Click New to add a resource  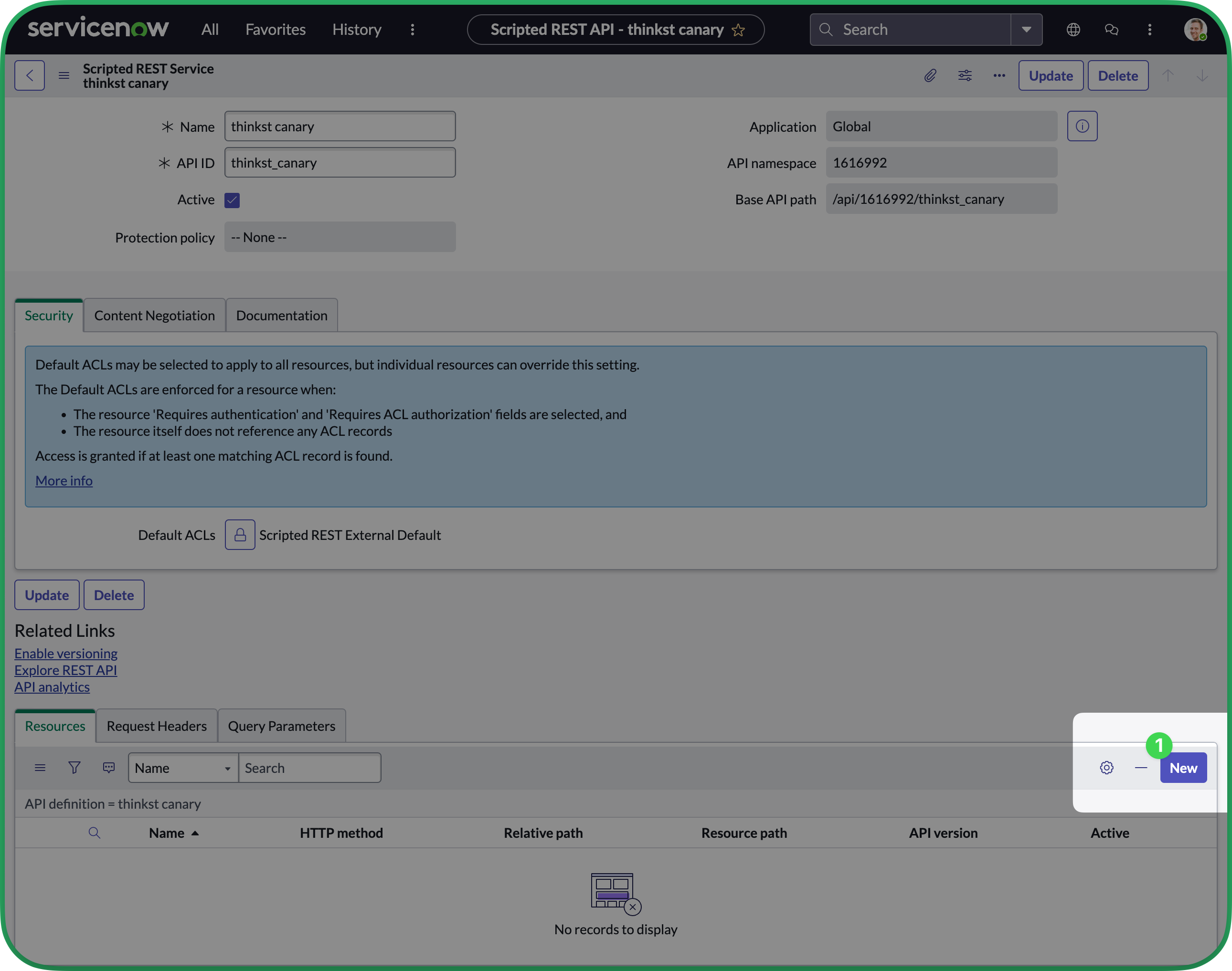coord(1183,768)
